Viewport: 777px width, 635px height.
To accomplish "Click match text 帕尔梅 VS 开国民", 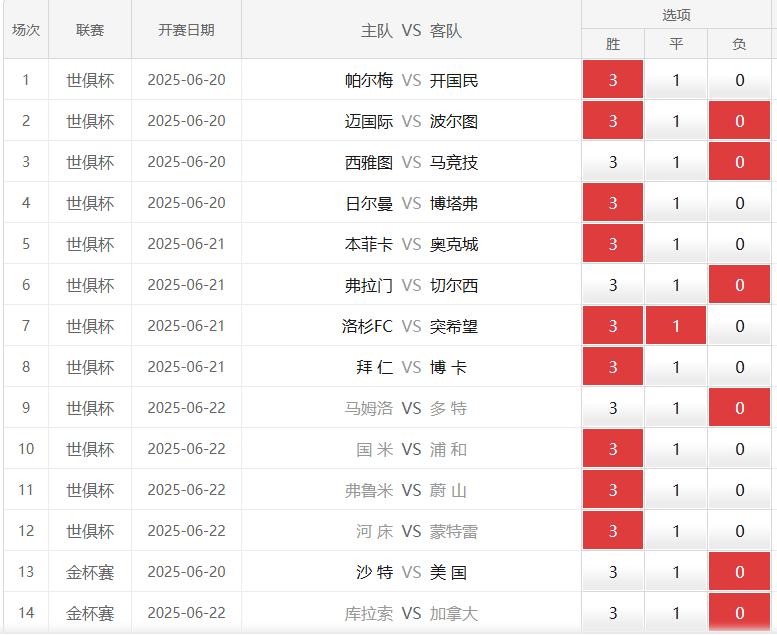I will click(411, 80).
